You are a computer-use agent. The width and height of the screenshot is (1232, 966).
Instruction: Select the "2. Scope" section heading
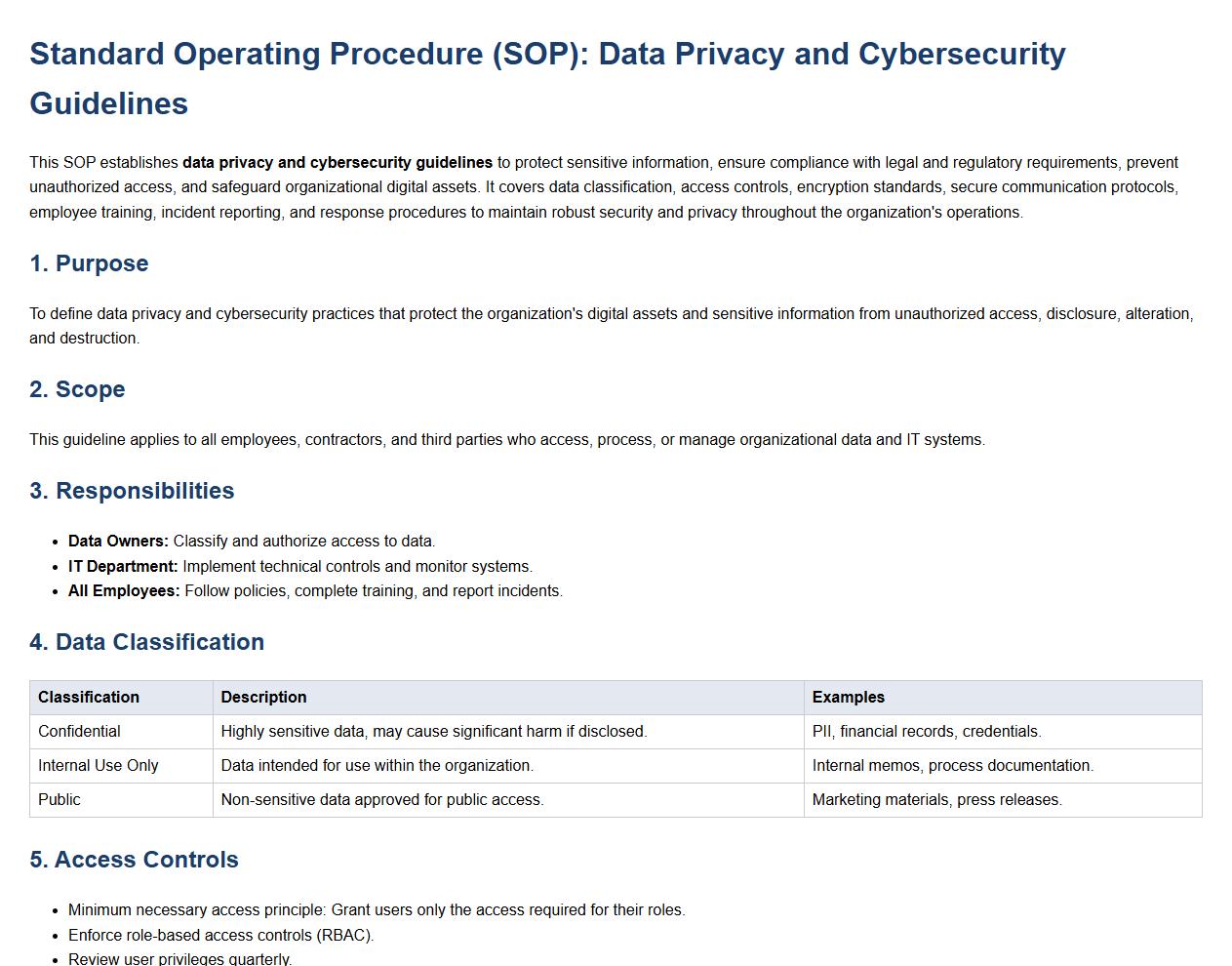pyautogui.click(x=77, y=389)
